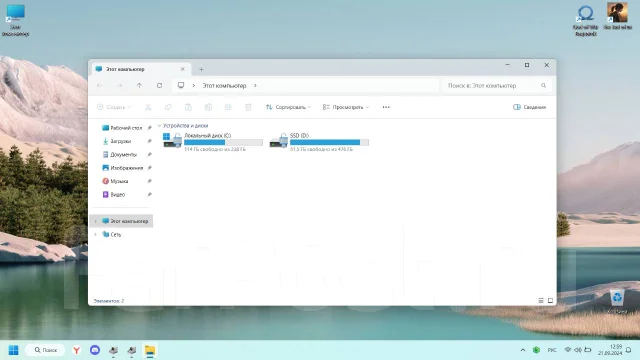Click the taskbar clock and date
The height and width of the screenshot is (360, 640).
click(x=610, y=350)
